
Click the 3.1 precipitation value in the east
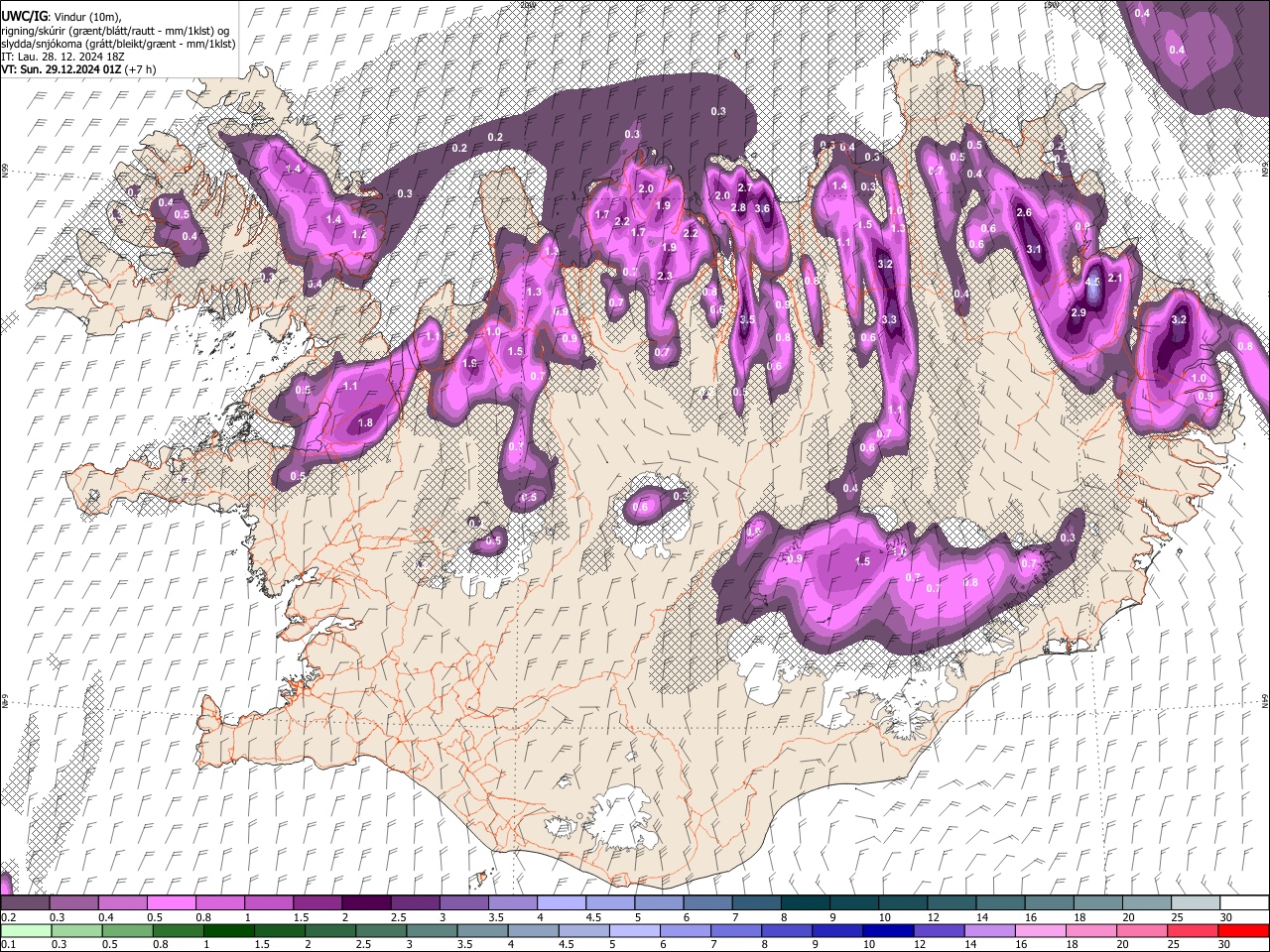[1033, 249]
